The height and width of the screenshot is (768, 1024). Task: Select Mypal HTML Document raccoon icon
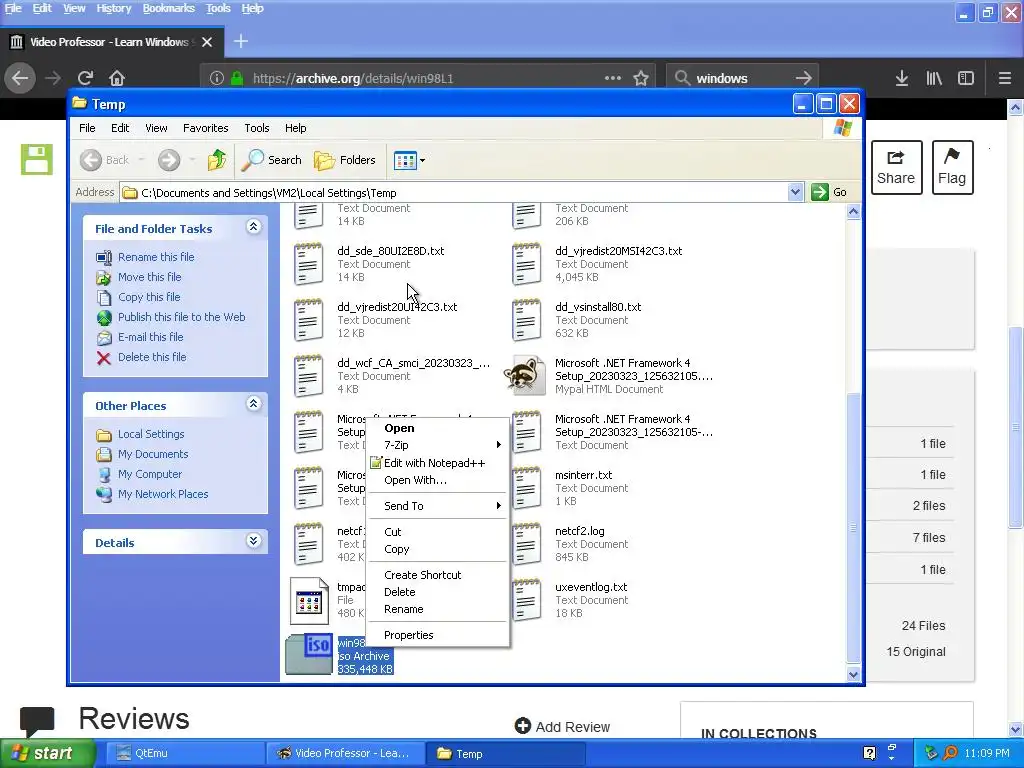525,376
